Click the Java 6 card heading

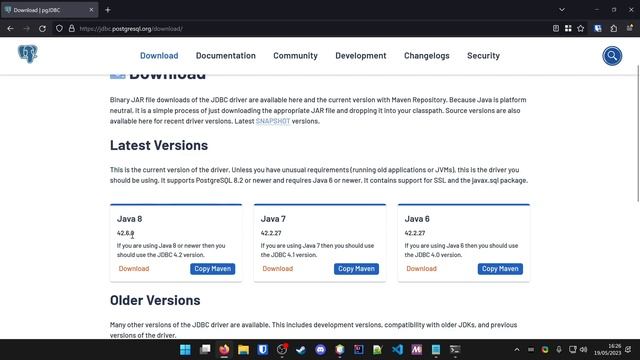tap(417, 219)
